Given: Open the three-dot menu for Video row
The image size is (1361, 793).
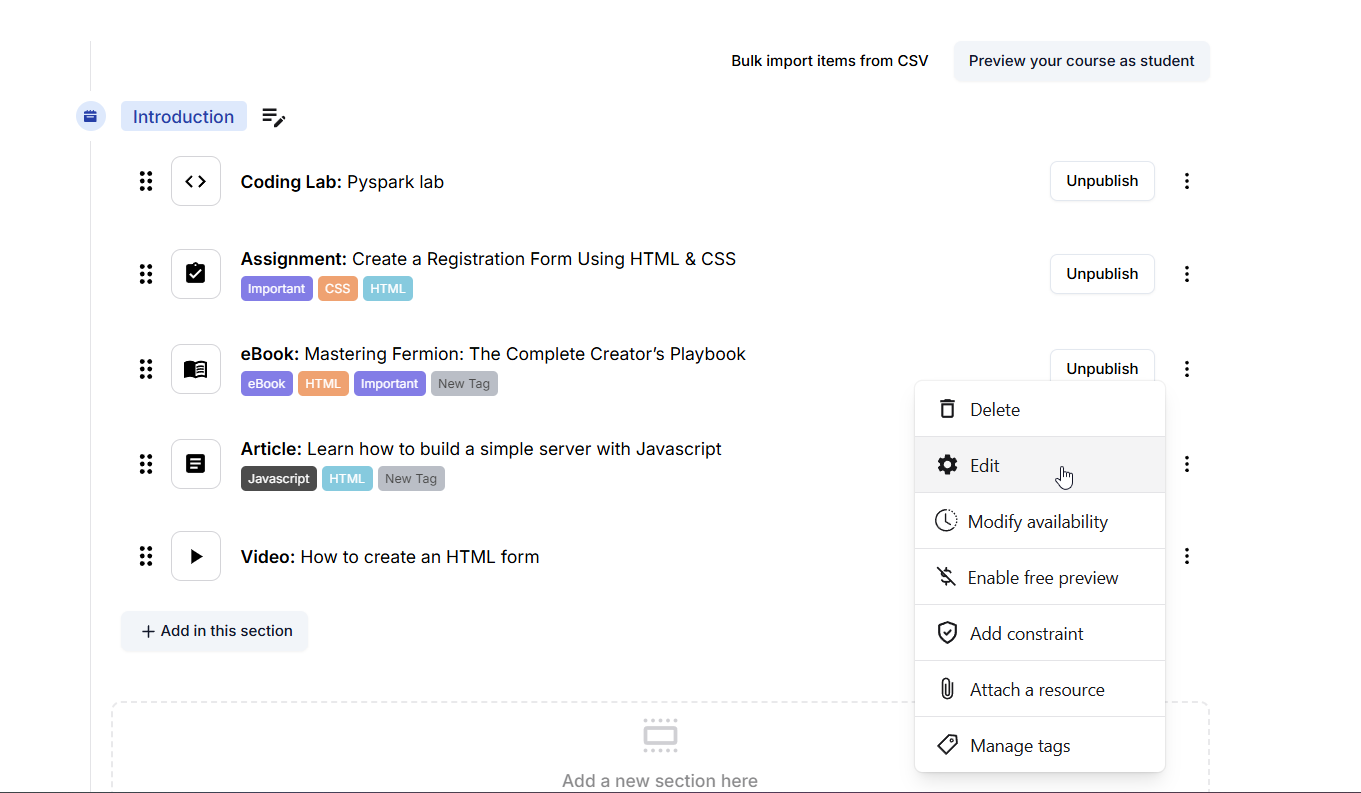Looking at the screenshot, I should click(x=1187, y=556).
